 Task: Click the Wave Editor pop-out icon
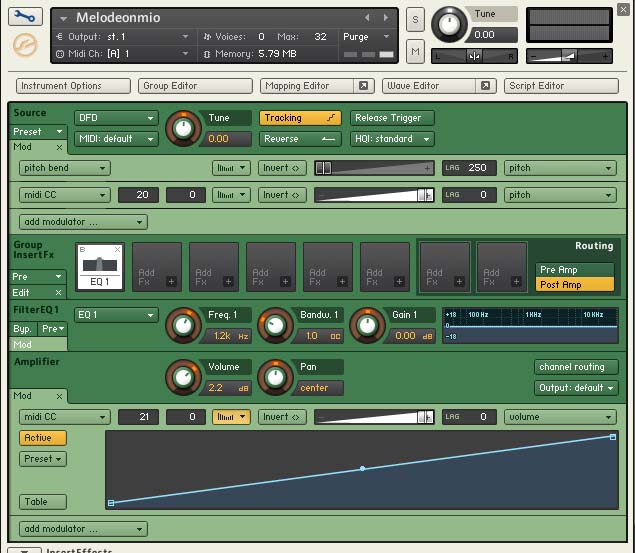[x=485, y=86]
